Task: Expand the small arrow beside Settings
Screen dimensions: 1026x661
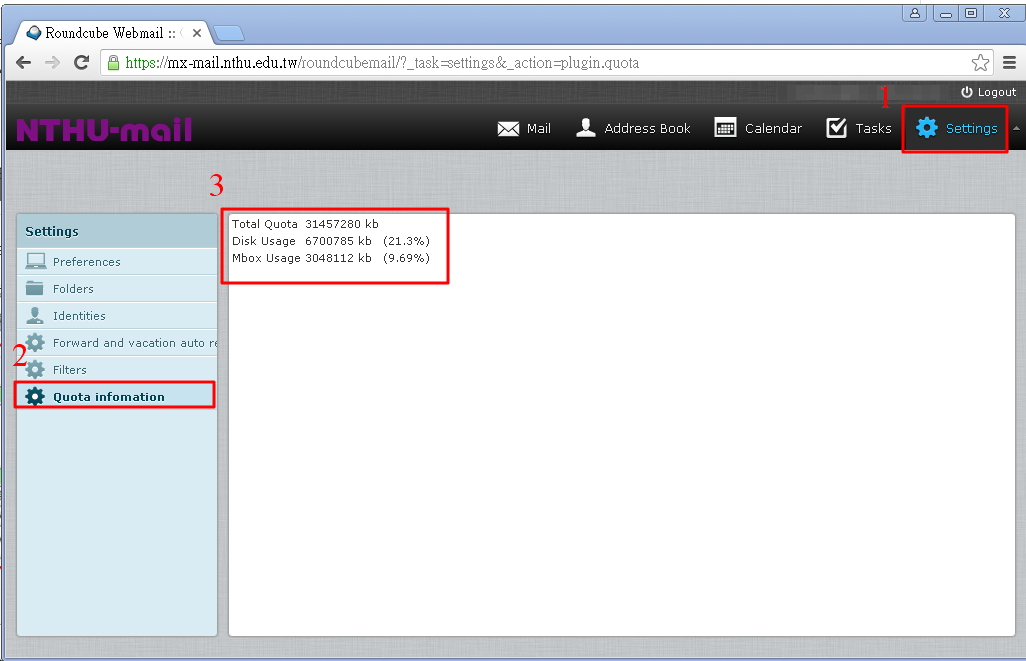Action: tap(1016, 129)
